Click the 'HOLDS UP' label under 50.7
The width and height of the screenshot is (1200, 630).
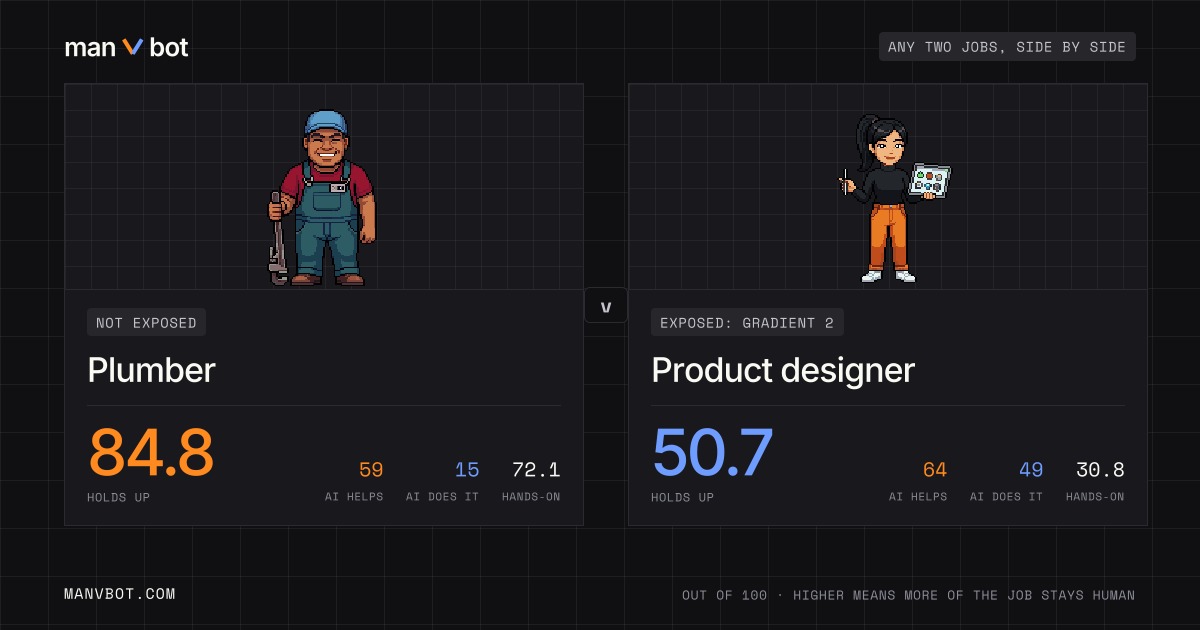(682, 497)
